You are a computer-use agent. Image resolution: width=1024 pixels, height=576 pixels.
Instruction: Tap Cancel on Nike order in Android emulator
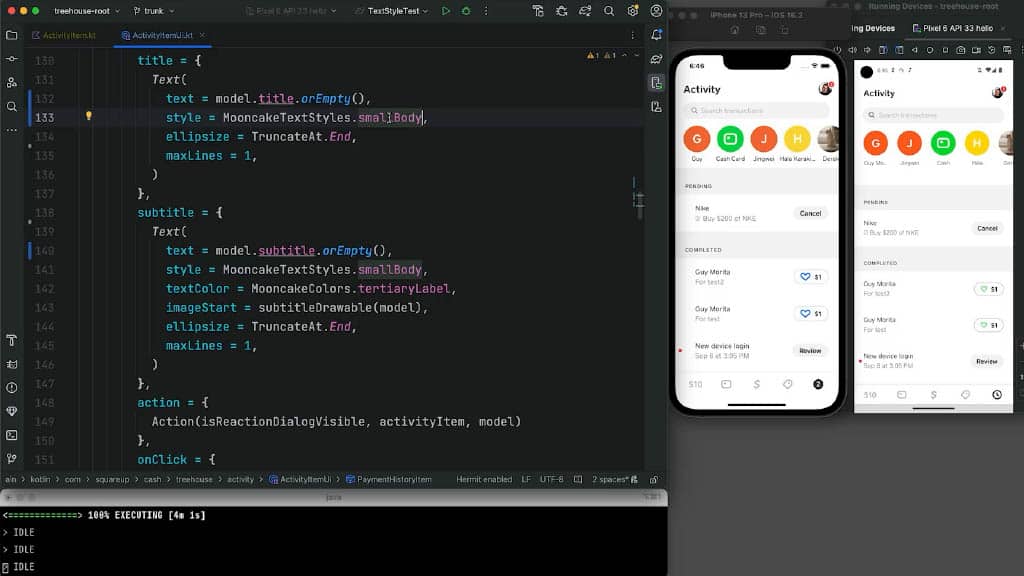(987, 229)
